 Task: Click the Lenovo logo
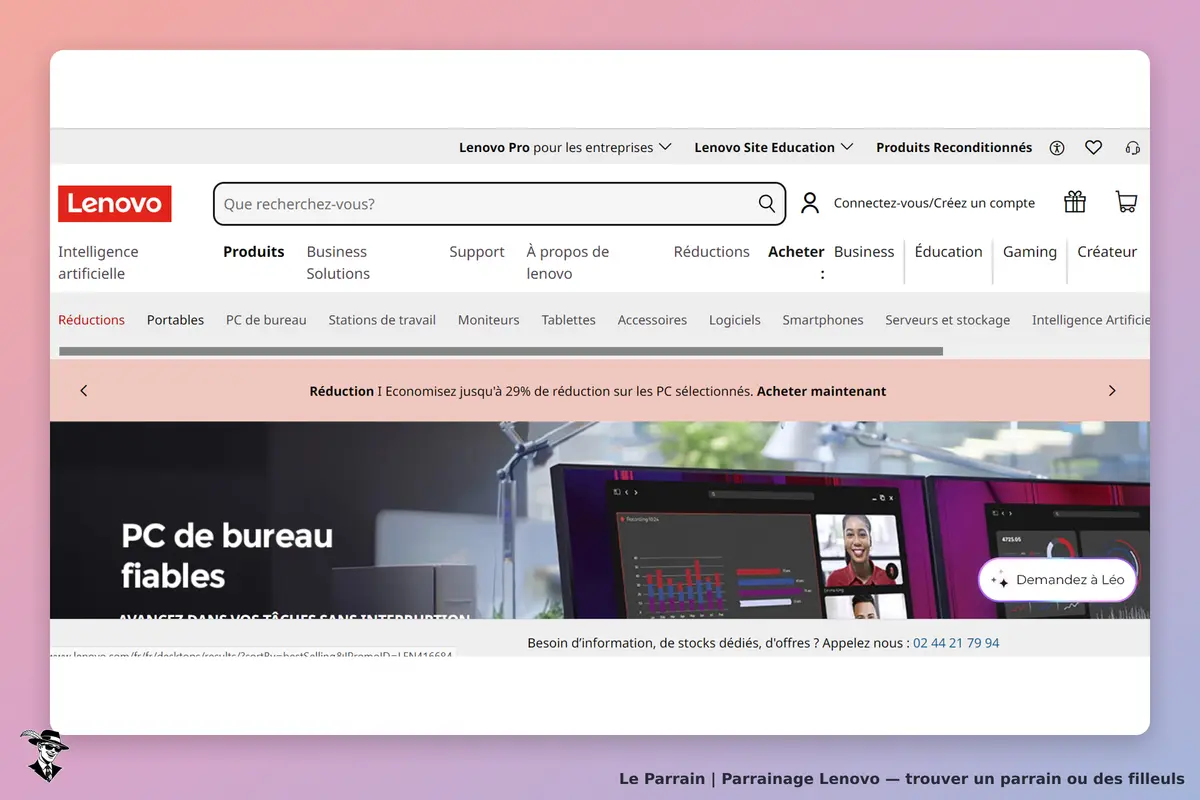115,204
